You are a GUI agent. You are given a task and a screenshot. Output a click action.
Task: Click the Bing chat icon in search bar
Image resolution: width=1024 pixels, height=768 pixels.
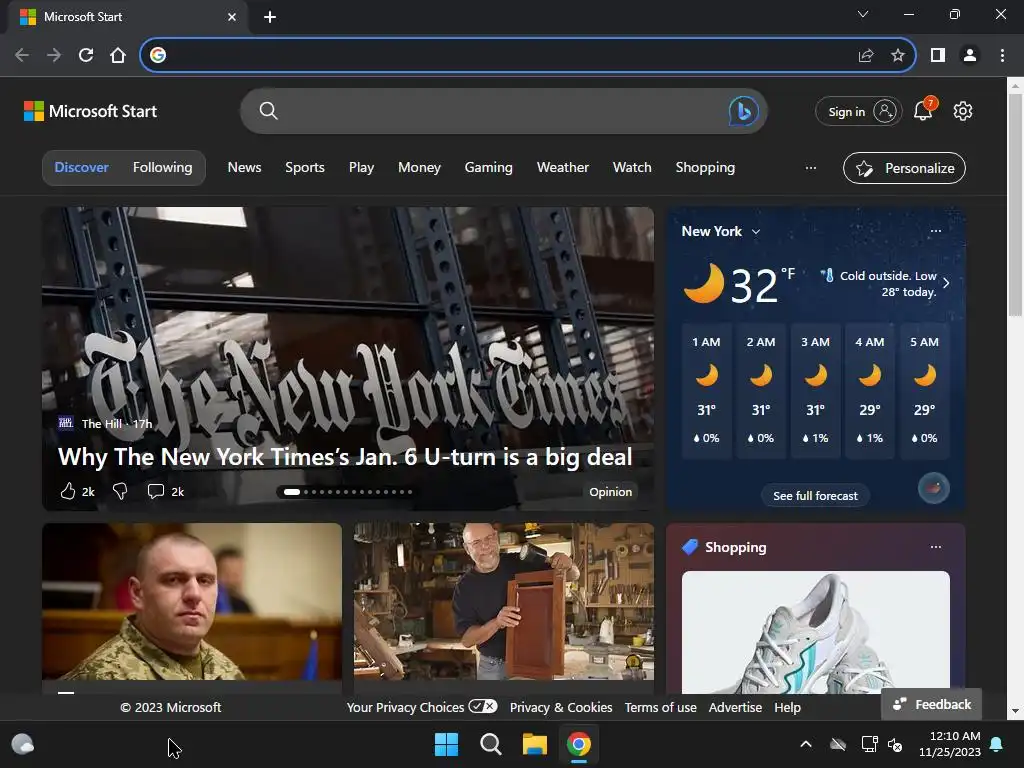[743, 111]
